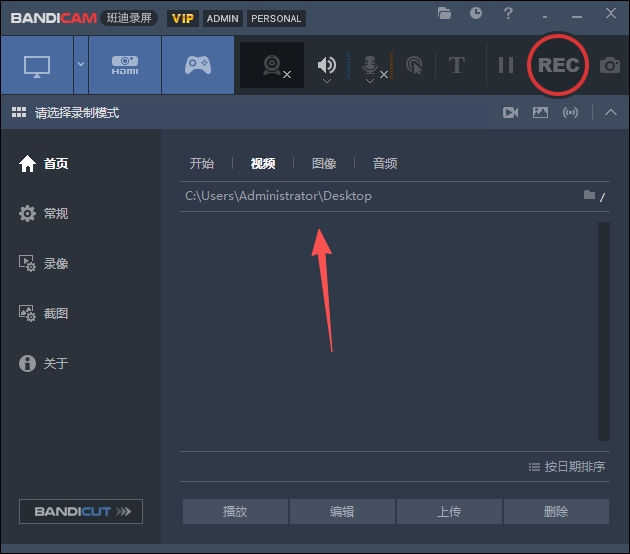The height and width of the screenshot is (554, 630).
Task: Toggle microphone recording icon
Action: (370, 64)
